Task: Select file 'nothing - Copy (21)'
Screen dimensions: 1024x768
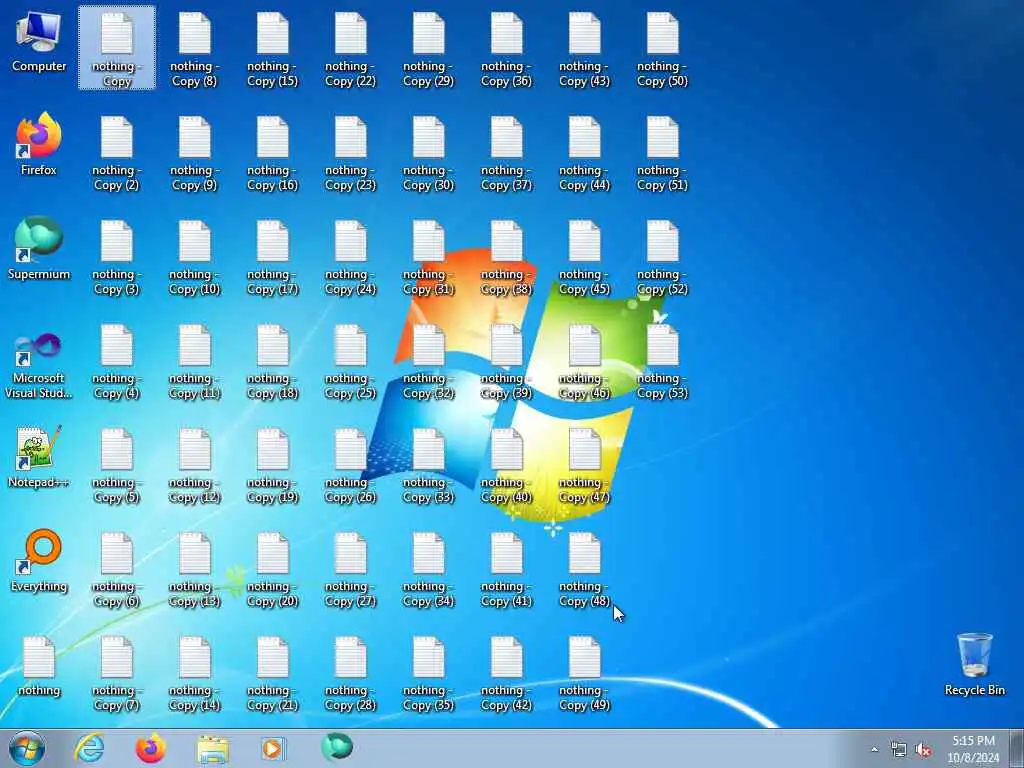Action: tap(272, 674)
